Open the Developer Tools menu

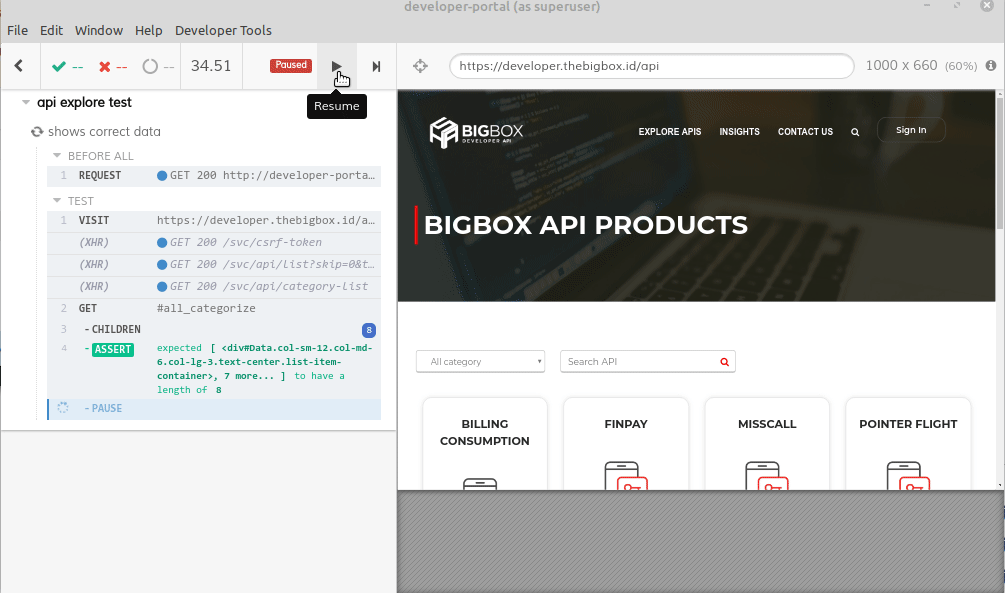pos(223,30)
